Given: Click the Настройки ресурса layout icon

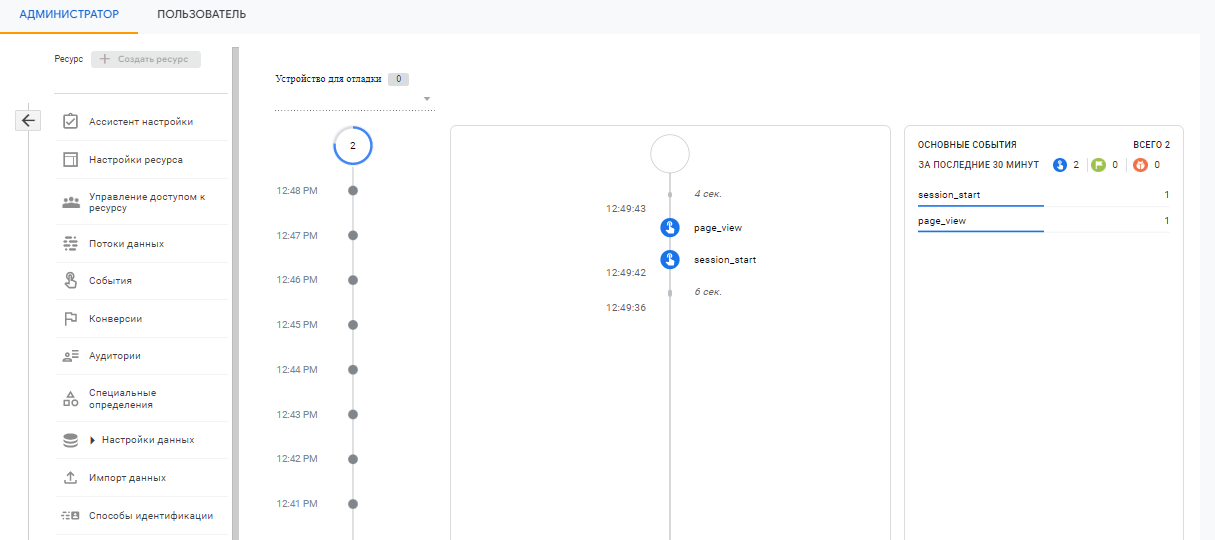Looking at the screenshot, I should coord(70,159).
